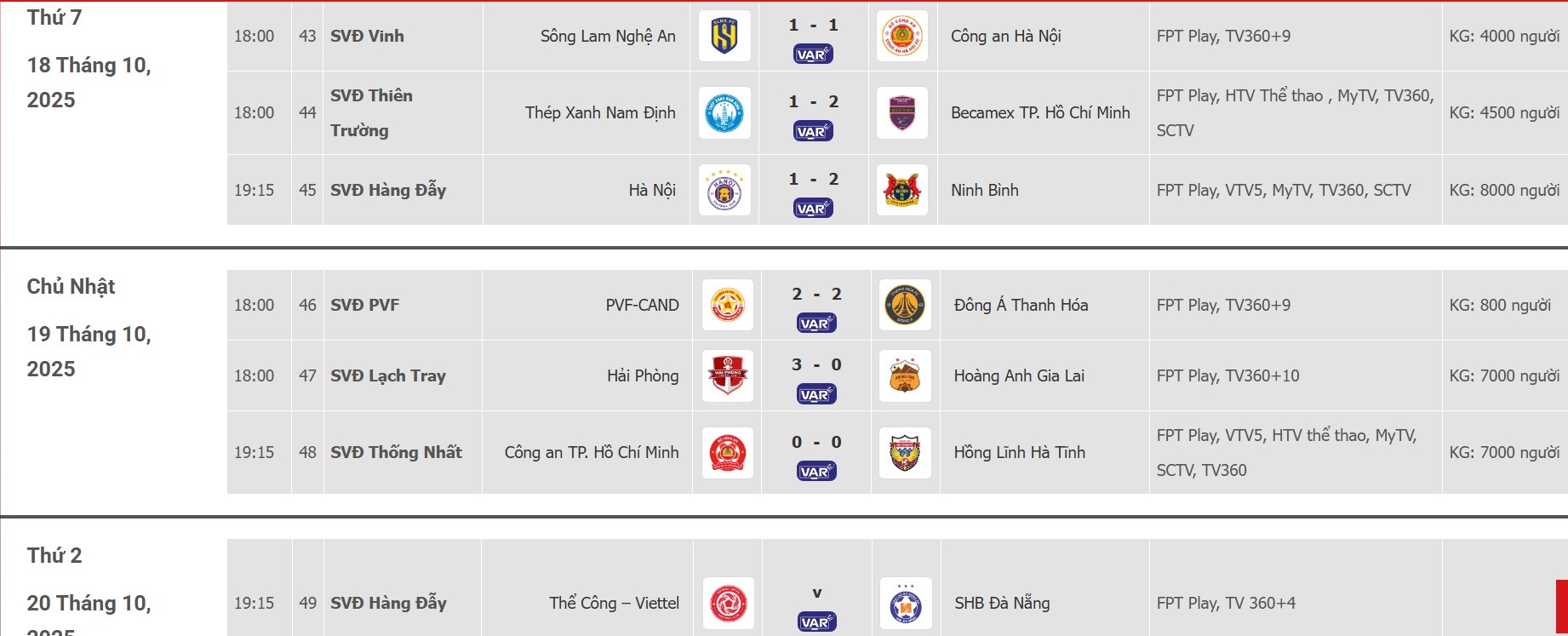Click the Ninh Bình club logo
Screen dimensions: 1568x636
tap(902, 190)
